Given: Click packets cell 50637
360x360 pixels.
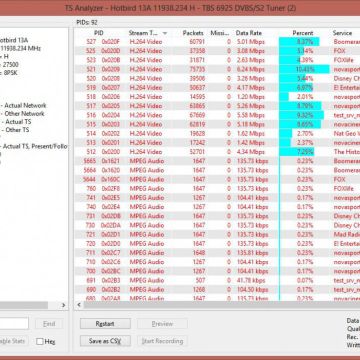Looking at the screenshot, I should tap(197, 88).
